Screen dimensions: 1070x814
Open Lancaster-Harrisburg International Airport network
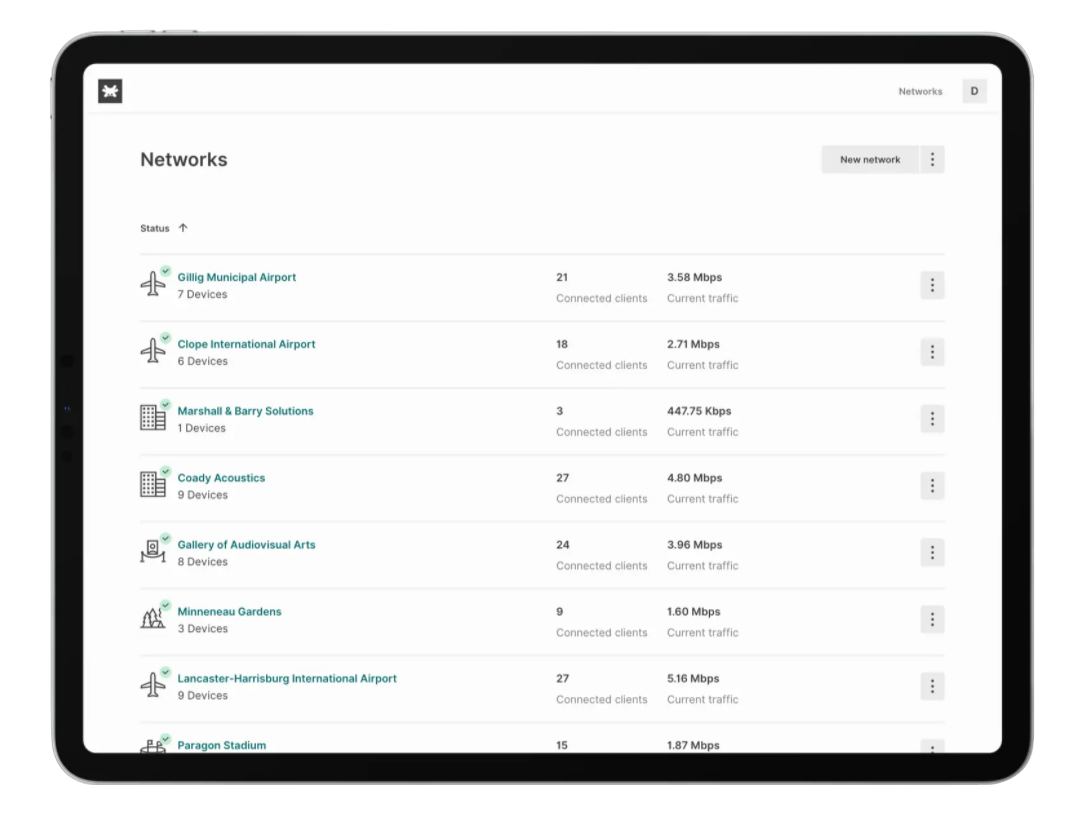(x=287, y=679)
